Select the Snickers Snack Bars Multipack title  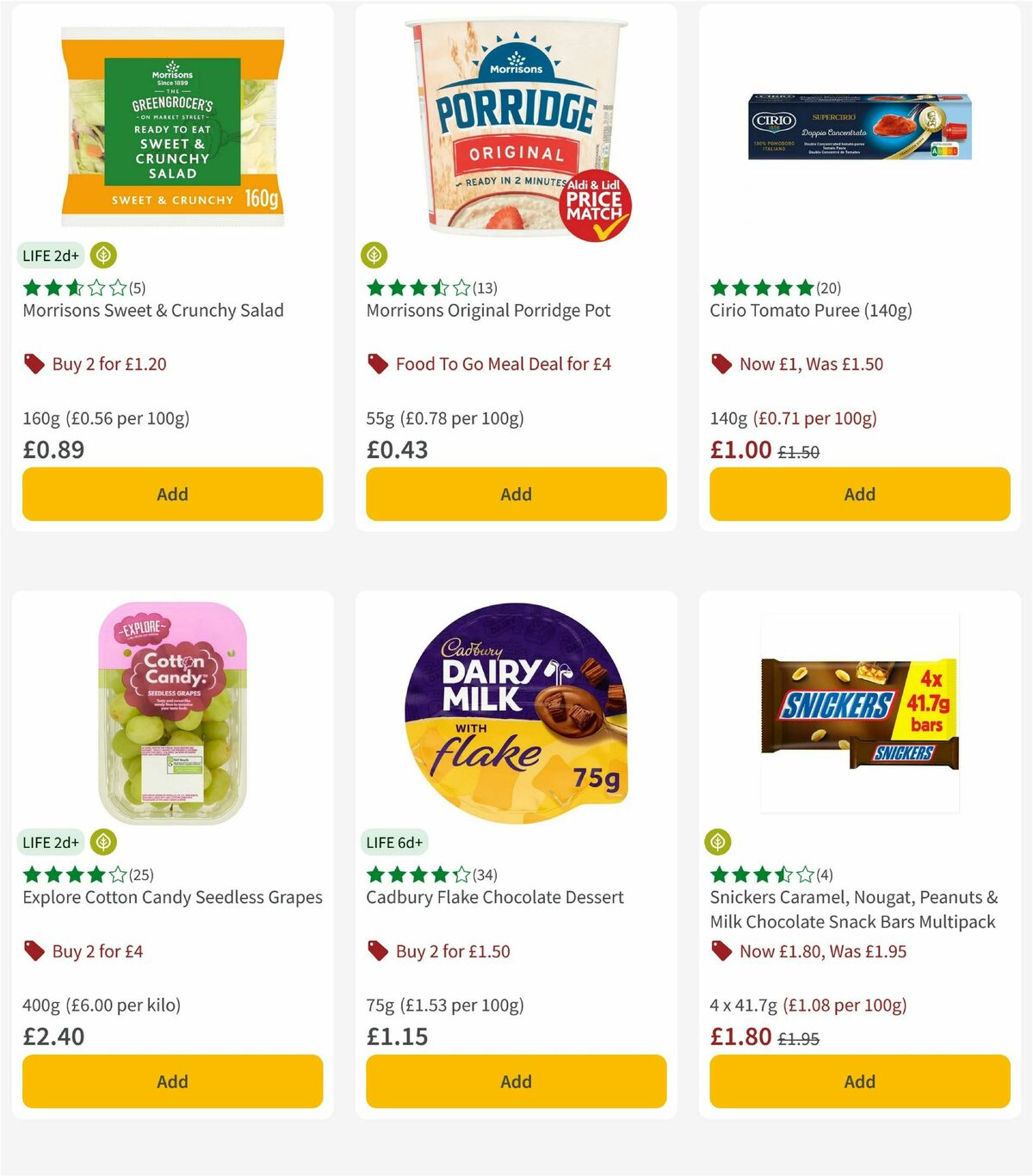pyautogui.click(x=850, y=909)
